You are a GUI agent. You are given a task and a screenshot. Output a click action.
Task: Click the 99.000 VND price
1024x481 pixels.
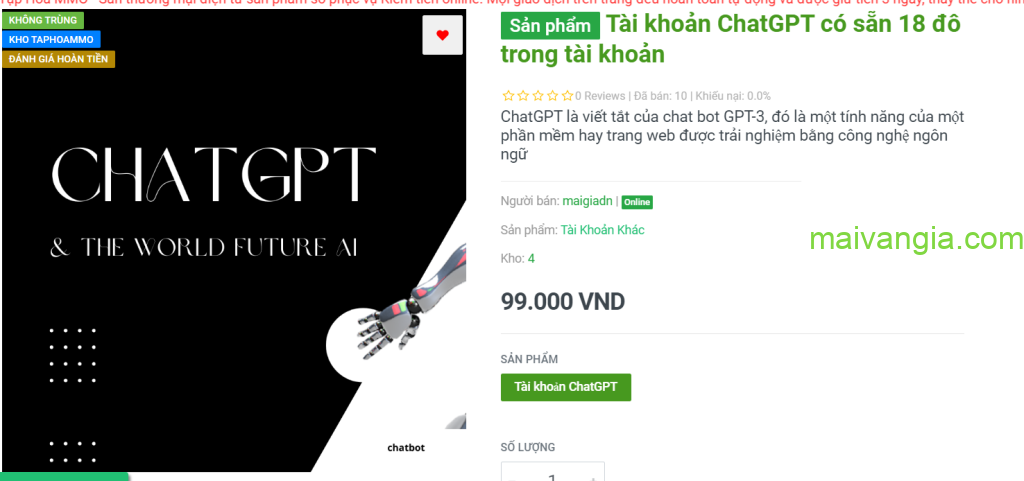click(563, 302)
